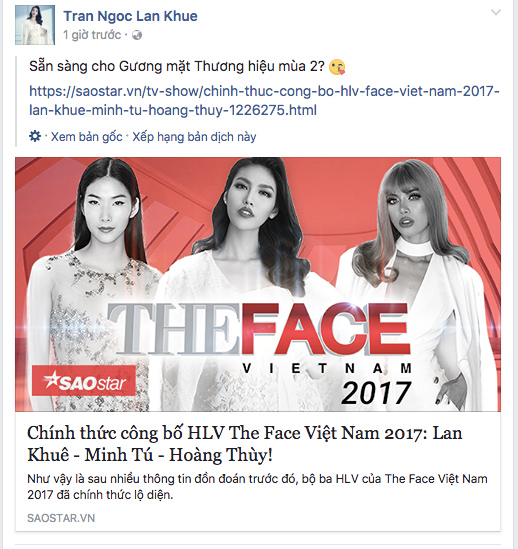The width and height of the screenshot is (518, 549).
Task: Click the SAOSTAR.VN source domain label
Action: pyautogui.click(x=61, y=518)
